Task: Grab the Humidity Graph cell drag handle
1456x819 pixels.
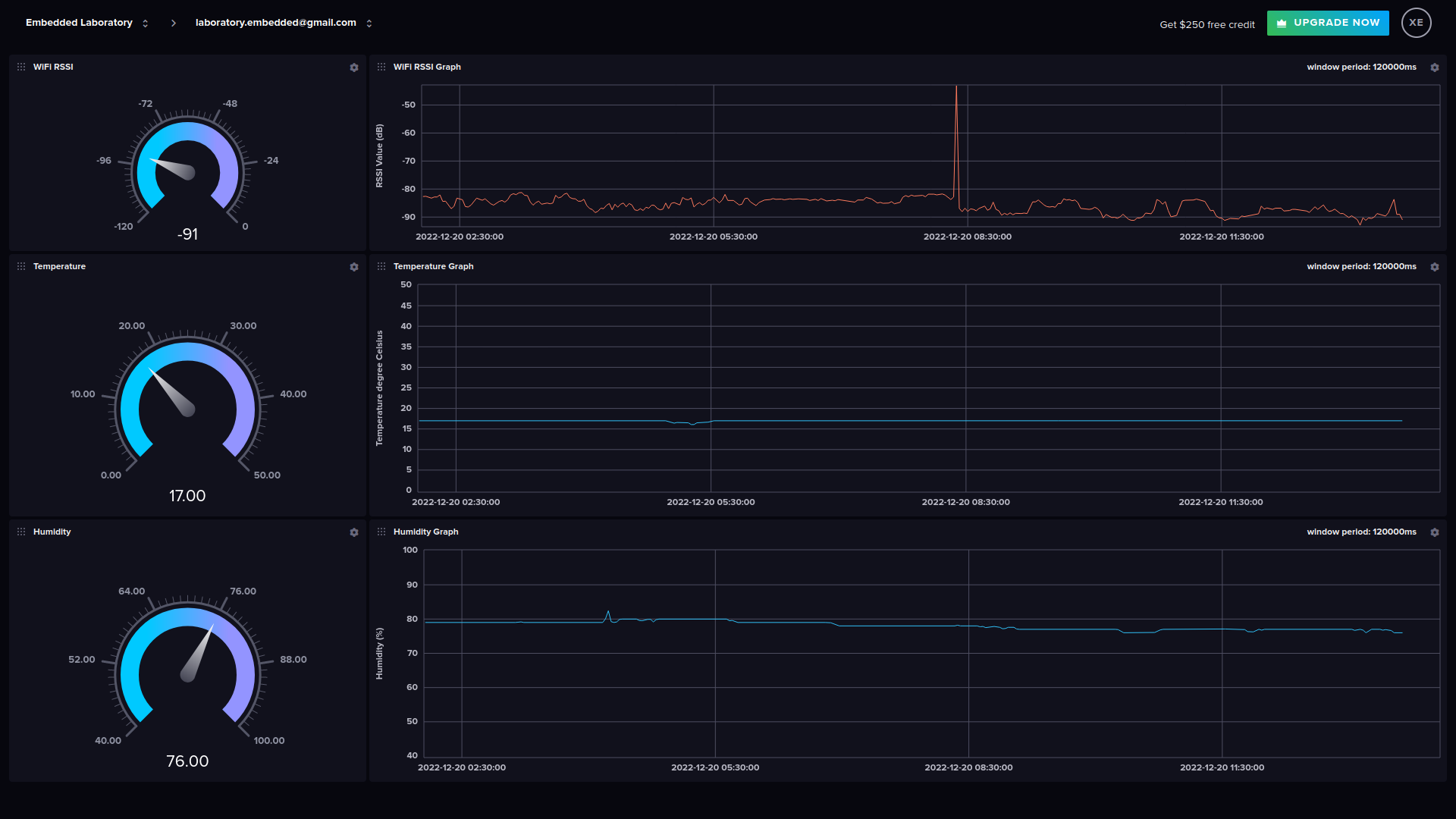Action: (381, 532)
